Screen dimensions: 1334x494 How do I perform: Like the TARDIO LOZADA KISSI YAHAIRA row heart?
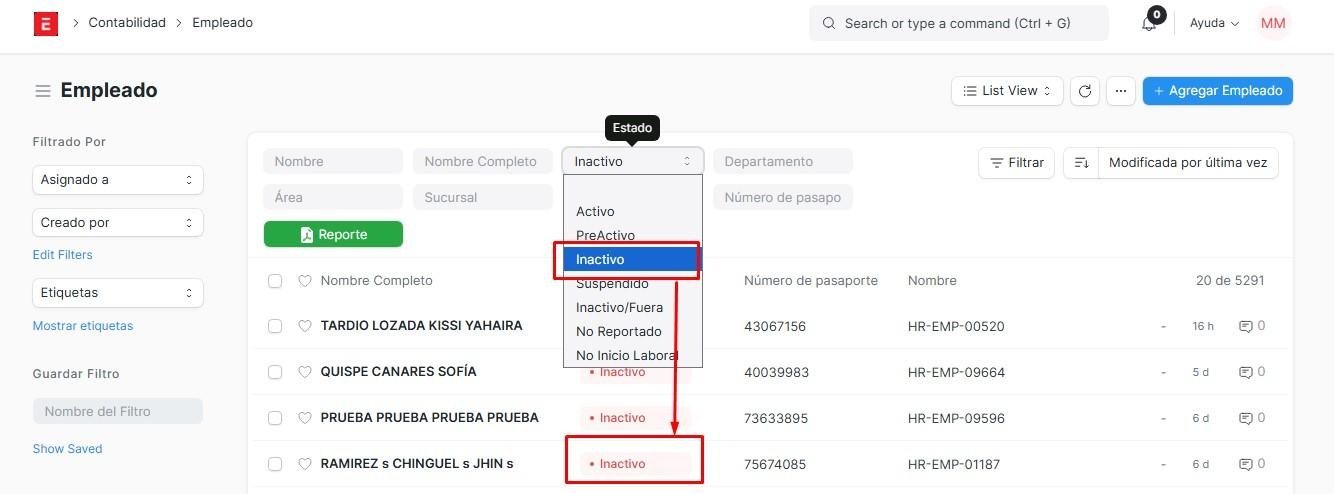pos(305,326)
